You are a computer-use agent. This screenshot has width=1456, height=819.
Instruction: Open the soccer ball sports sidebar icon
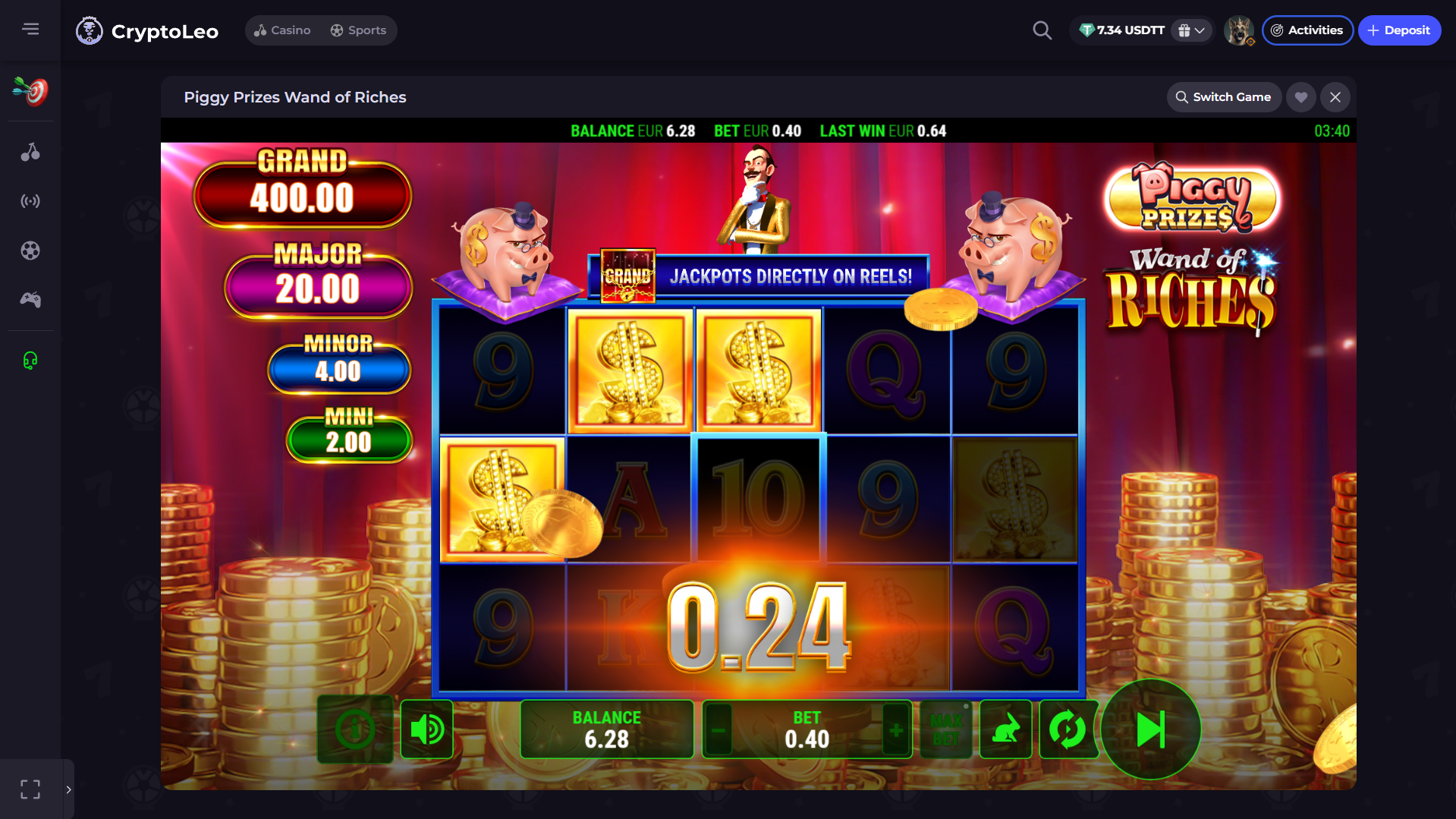coord(30,250)
